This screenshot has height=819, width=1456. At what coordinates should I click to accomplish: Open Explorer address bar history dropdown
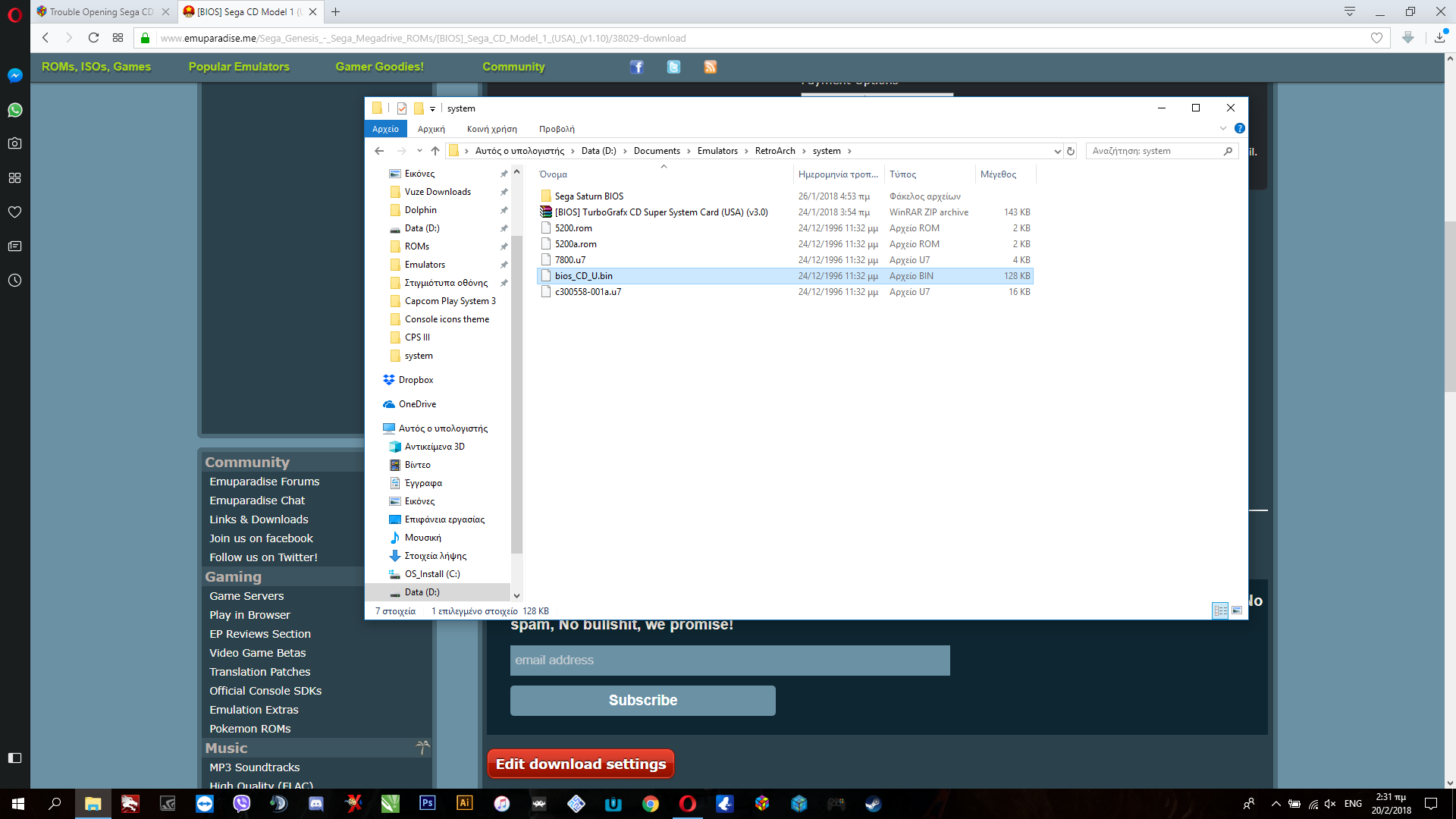click(1057, 151)
